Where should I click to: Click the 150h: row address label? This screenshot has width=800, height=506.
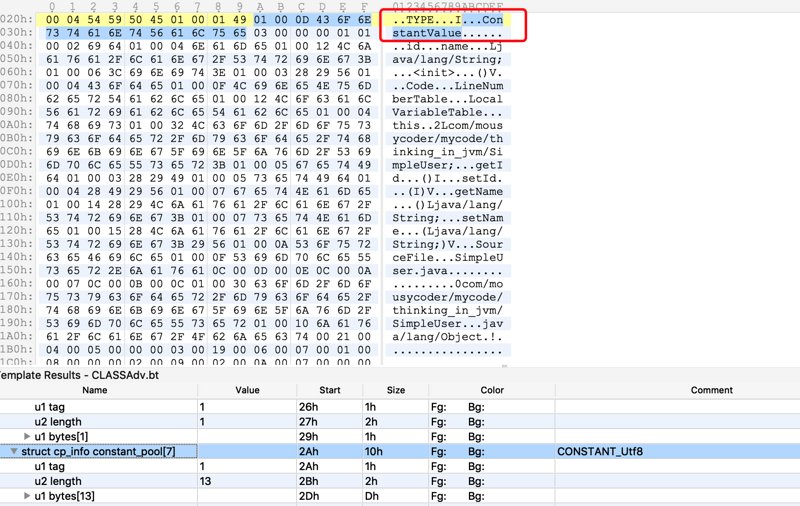[x=17, y=270]
